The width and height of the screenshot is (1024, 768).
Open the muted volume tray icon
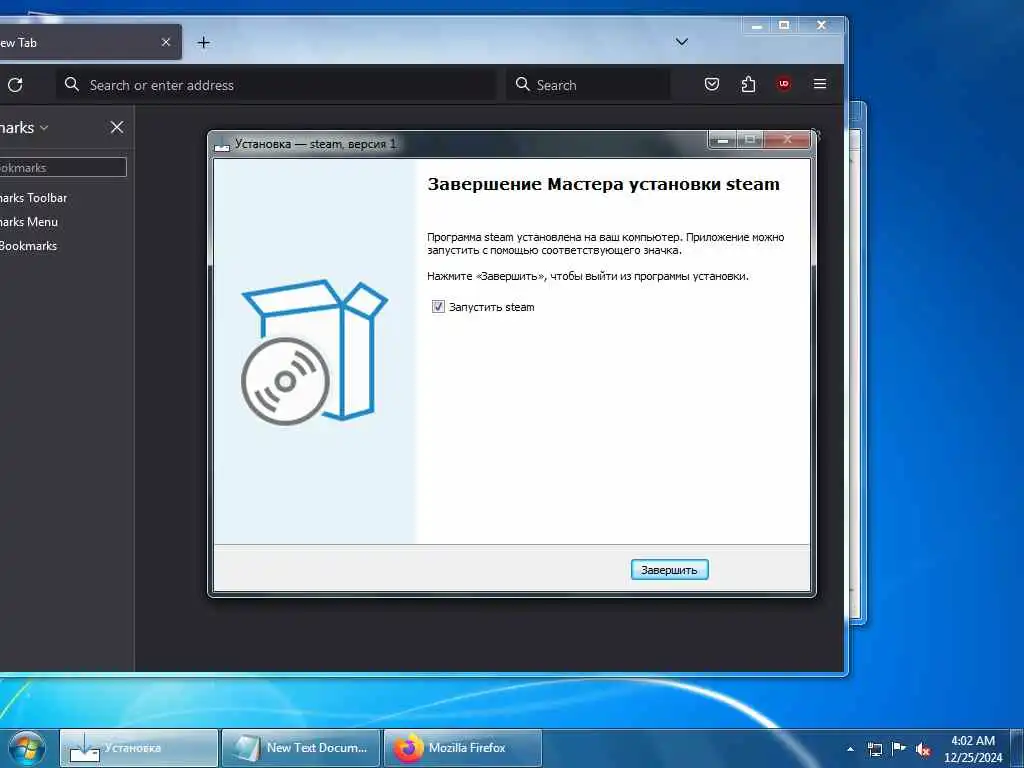tap(923, 749)
